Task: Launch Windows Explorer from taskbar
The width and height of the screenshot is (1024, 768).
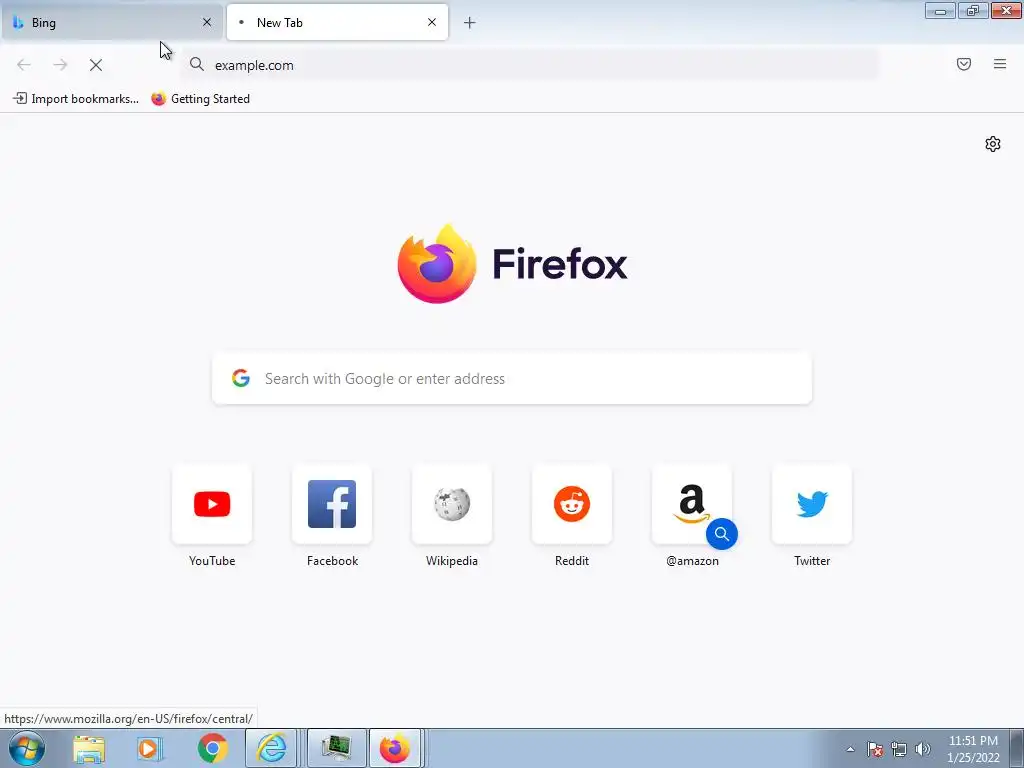Action: point(89,748)
